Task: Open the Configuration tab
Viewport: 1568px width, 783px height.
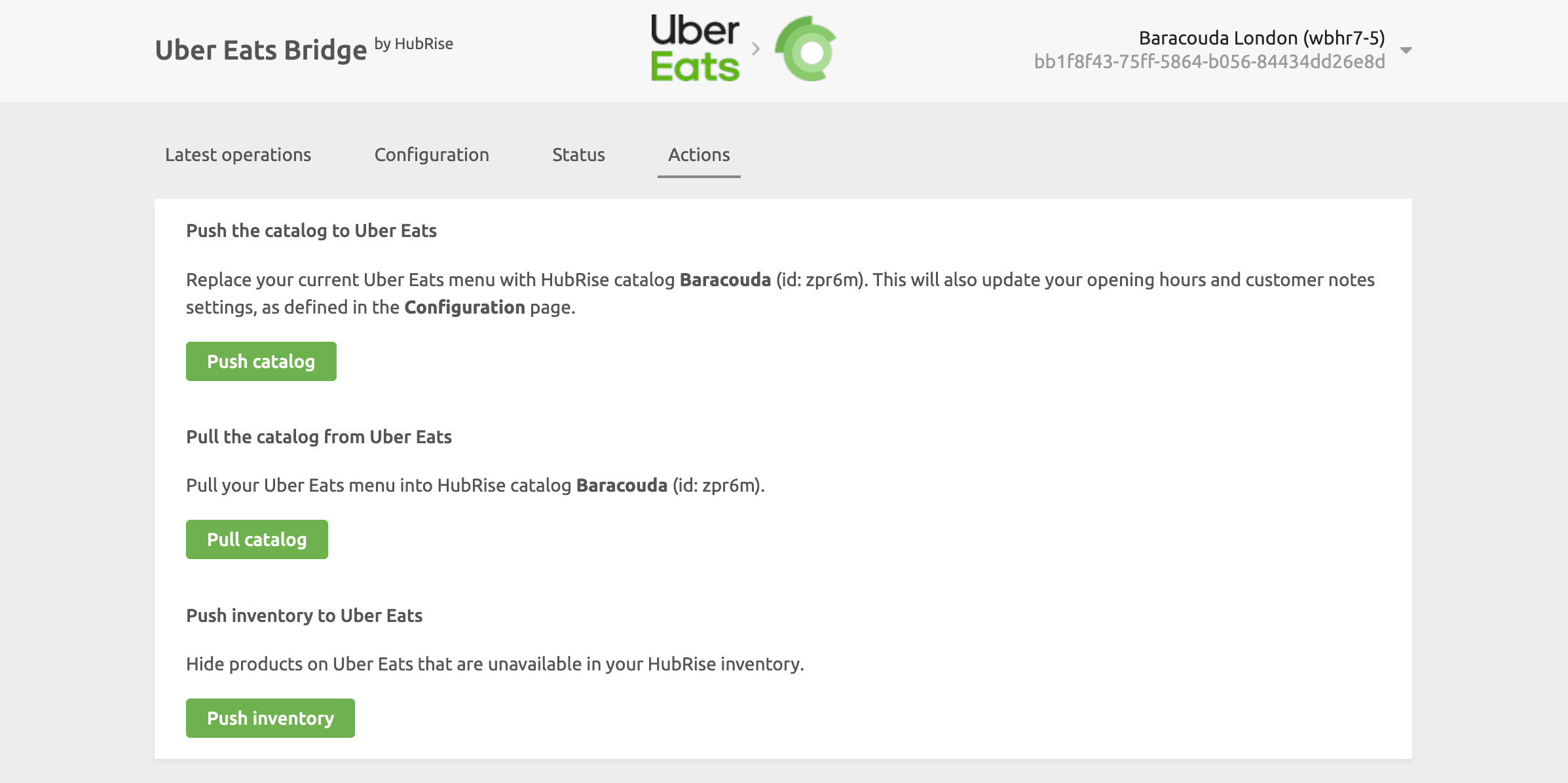Action: tap(432, 155)
